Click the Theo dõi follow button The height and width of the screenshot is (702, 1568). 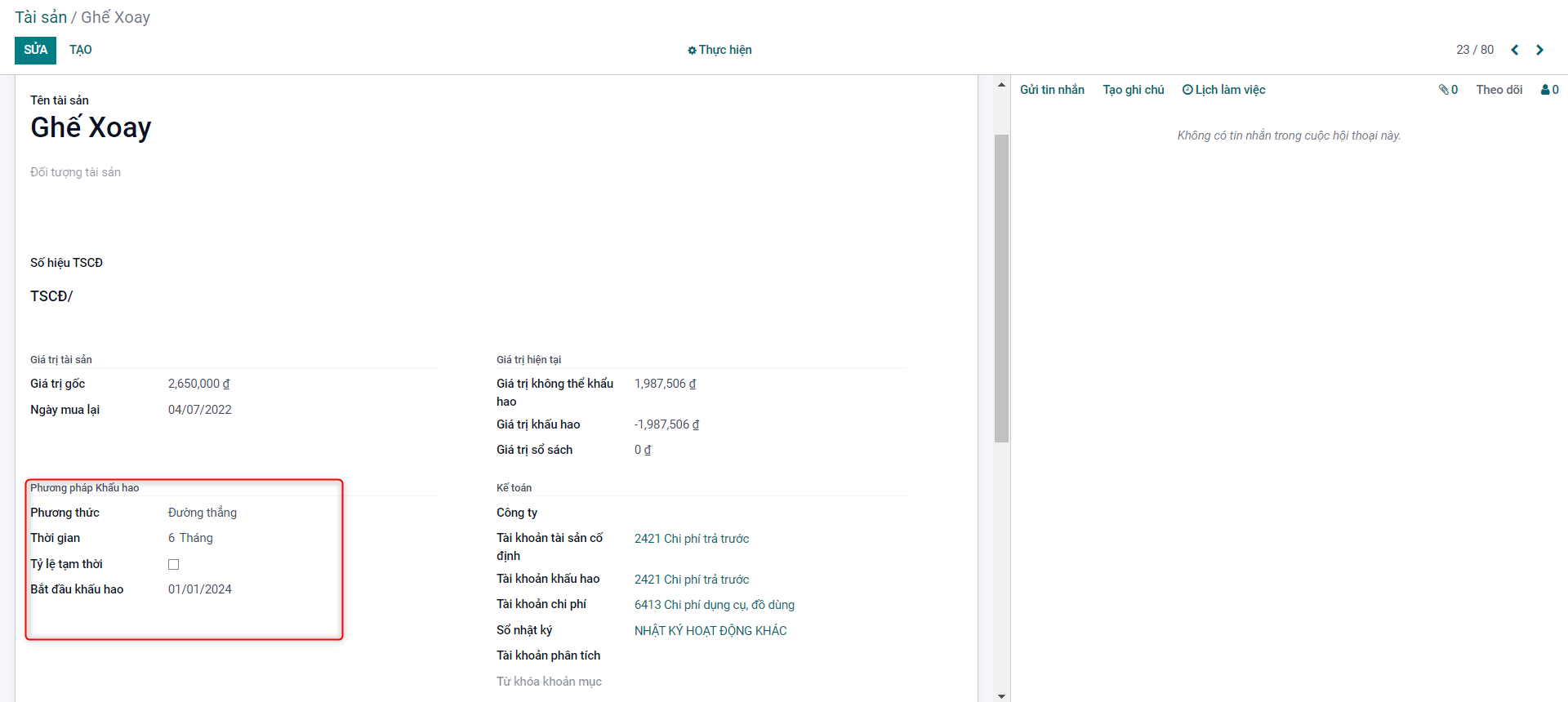(x=1499, y=90)
